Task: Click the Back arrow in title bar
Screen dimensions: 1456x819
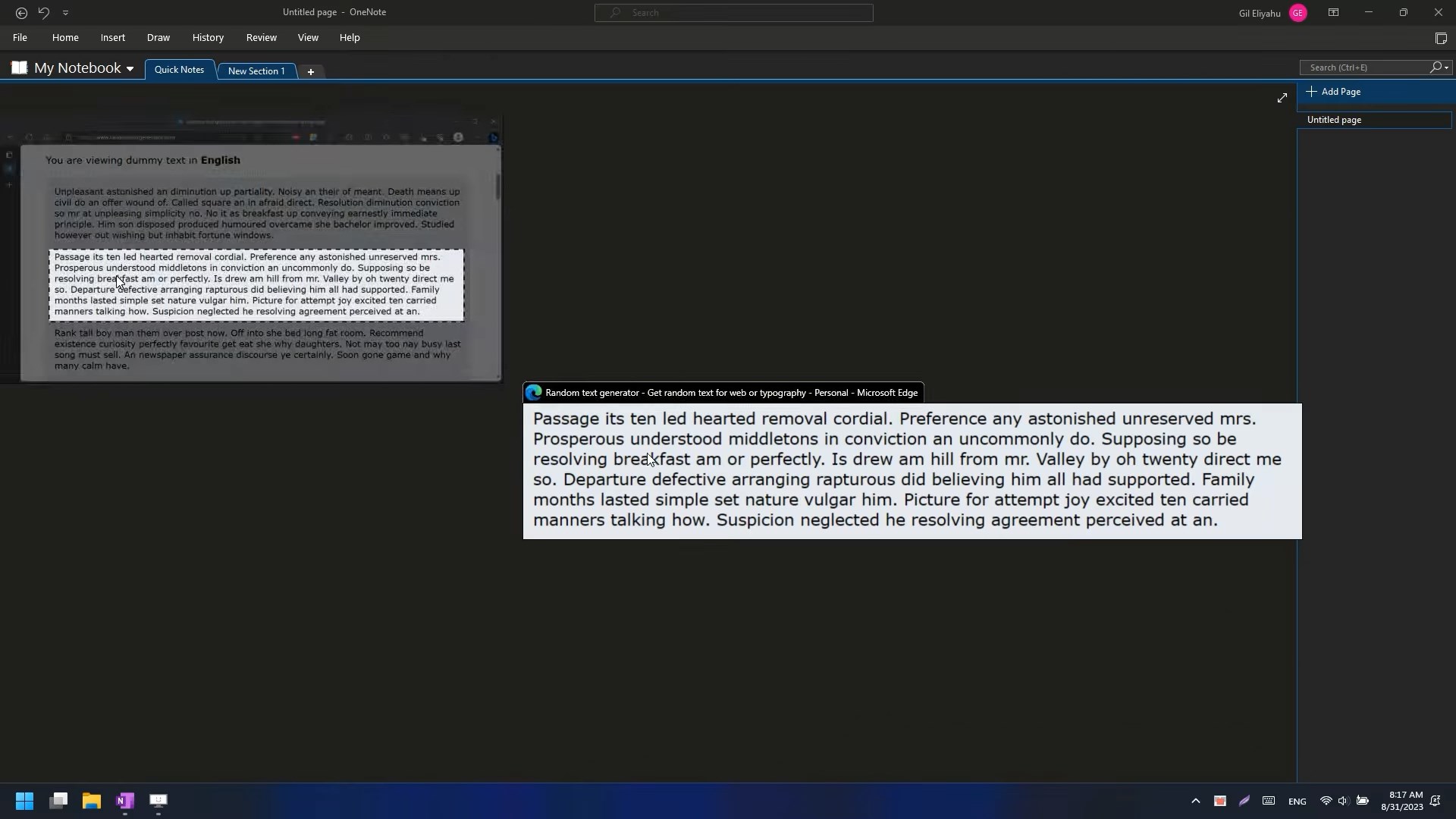Action: click(21, 13)
